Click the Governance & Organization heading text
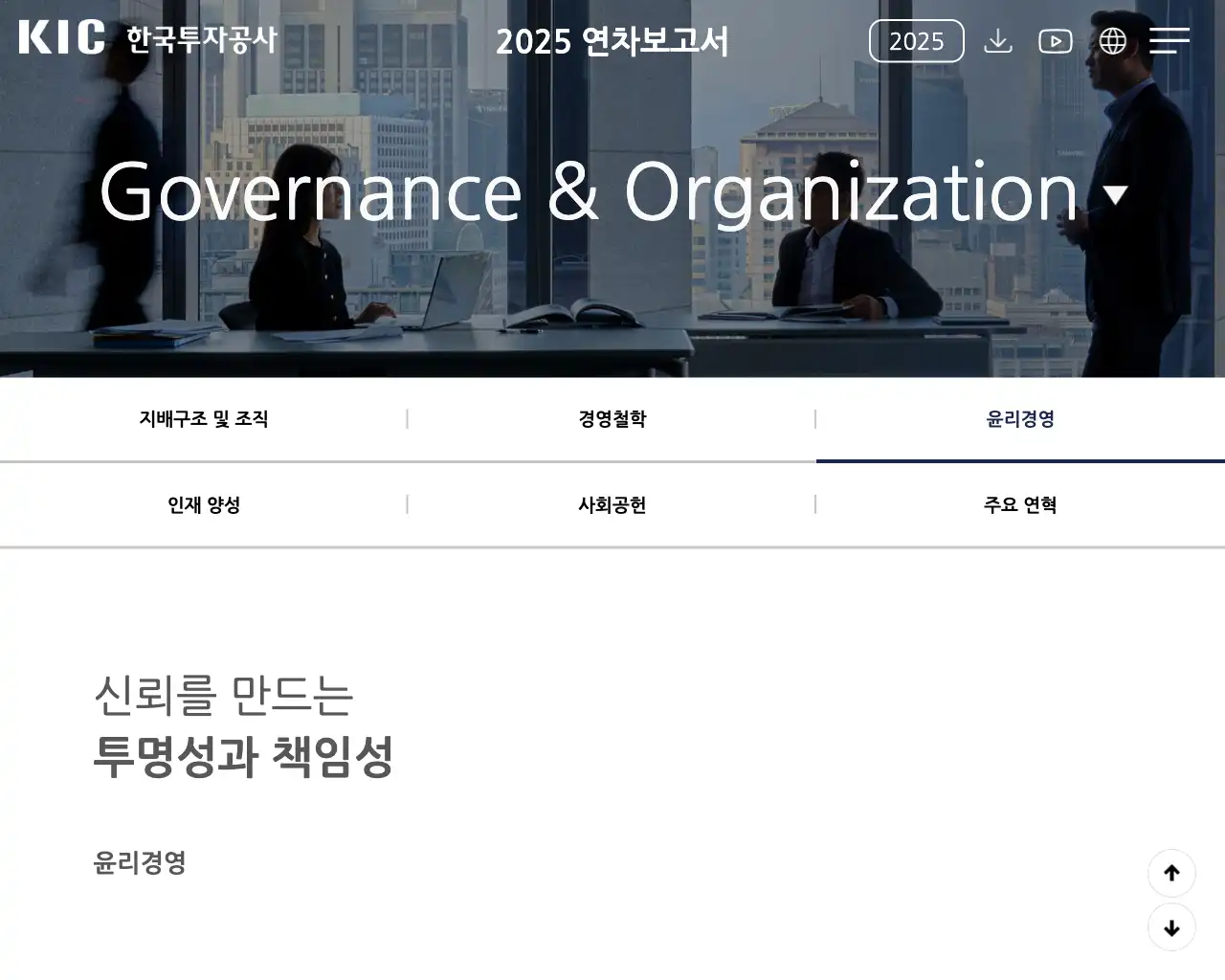1225x980 pixels. coord(589,192)
